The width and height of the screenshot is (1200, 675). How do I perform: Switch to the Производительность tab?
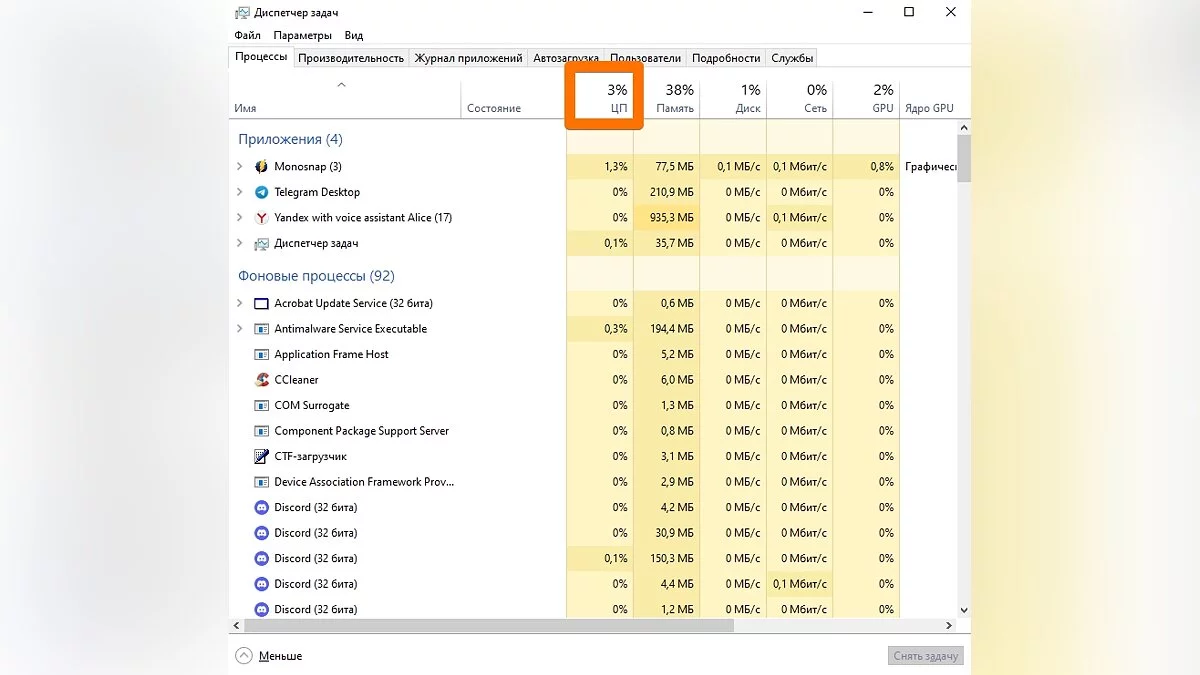click(x=351, y=58)
